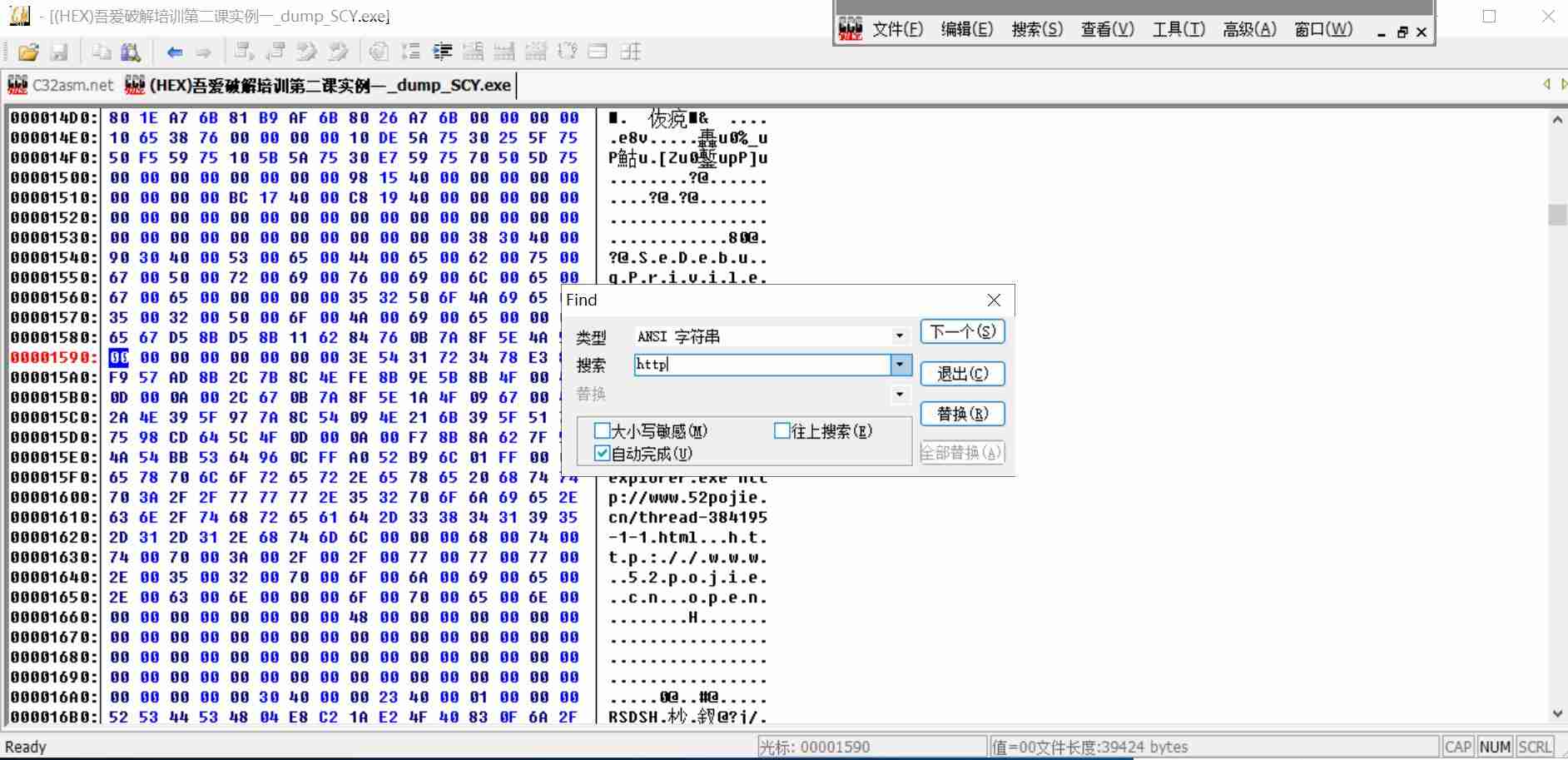This screenshot has width=1568, height=760.
Task: Click the SCRL status indicator
Action: 1535,747
